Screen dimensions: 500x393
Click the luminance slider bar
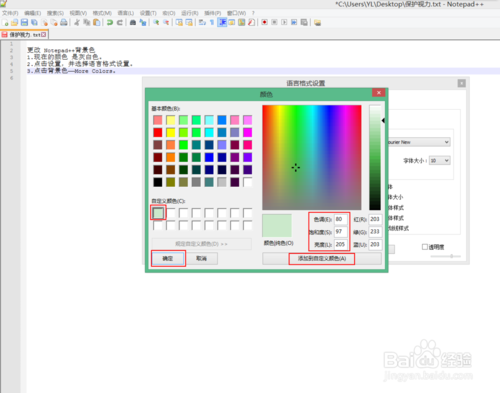click(375, 157)
